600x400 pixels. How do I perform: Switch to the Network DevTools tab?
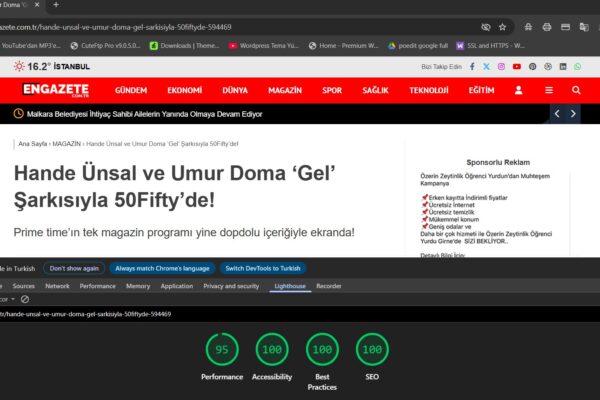point(57,286)
